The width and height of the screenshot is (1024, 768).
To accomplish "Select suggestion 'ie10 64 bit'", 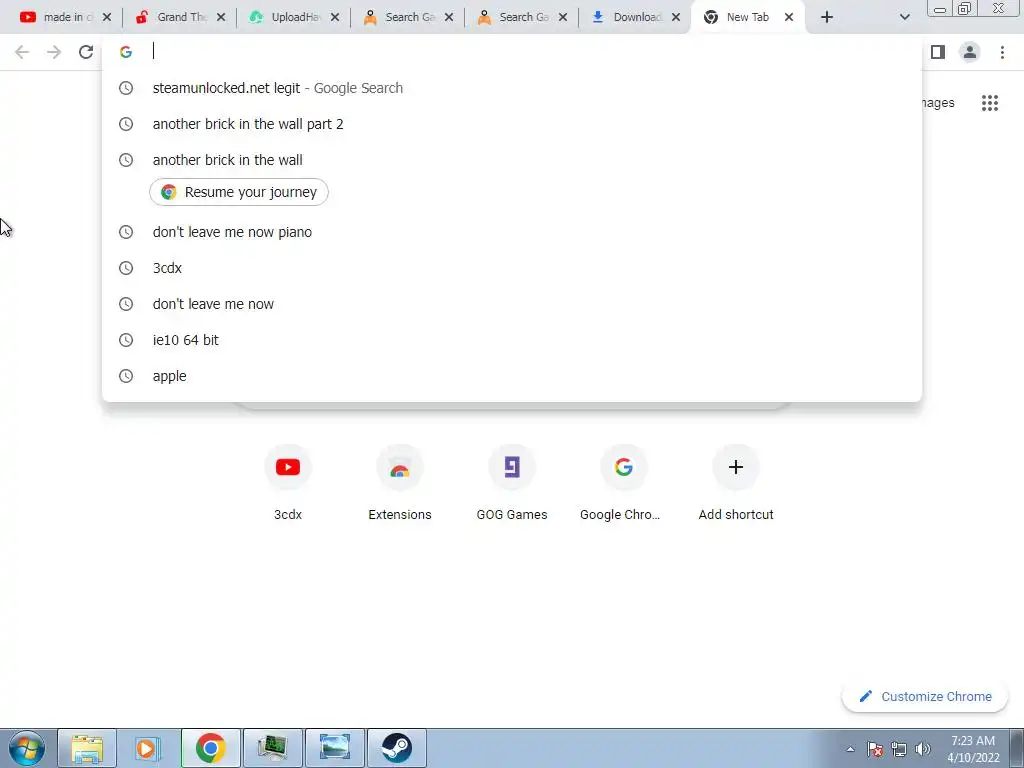I will [512, 340].
